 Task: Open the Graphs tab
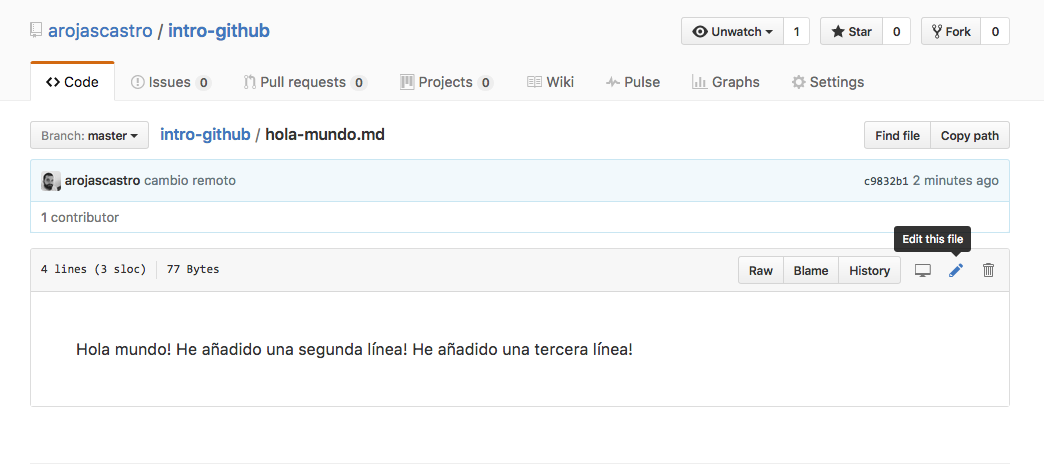click(x=725, y=82)
